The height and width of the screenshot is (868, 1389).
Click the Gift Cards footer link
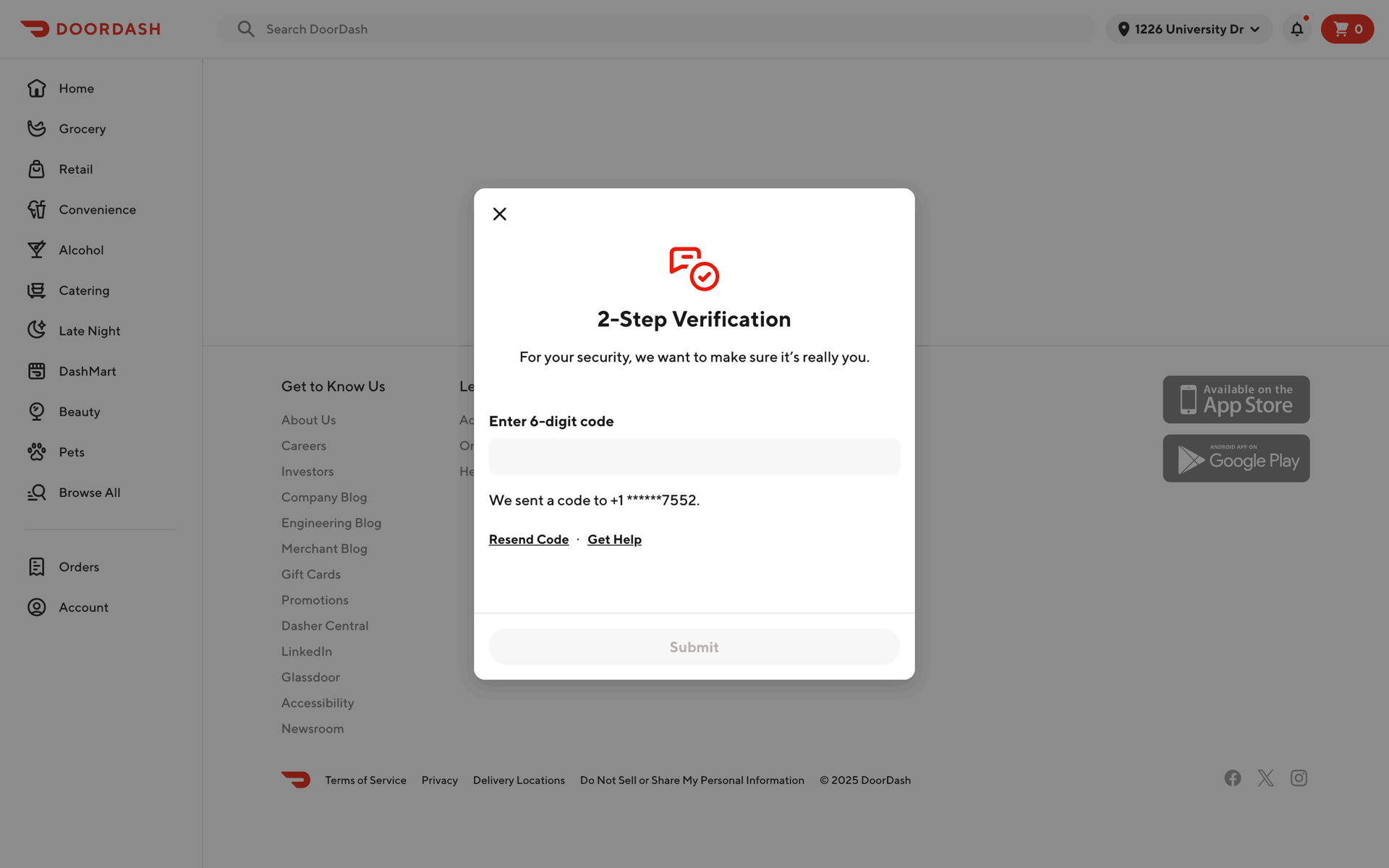[311, 574]
